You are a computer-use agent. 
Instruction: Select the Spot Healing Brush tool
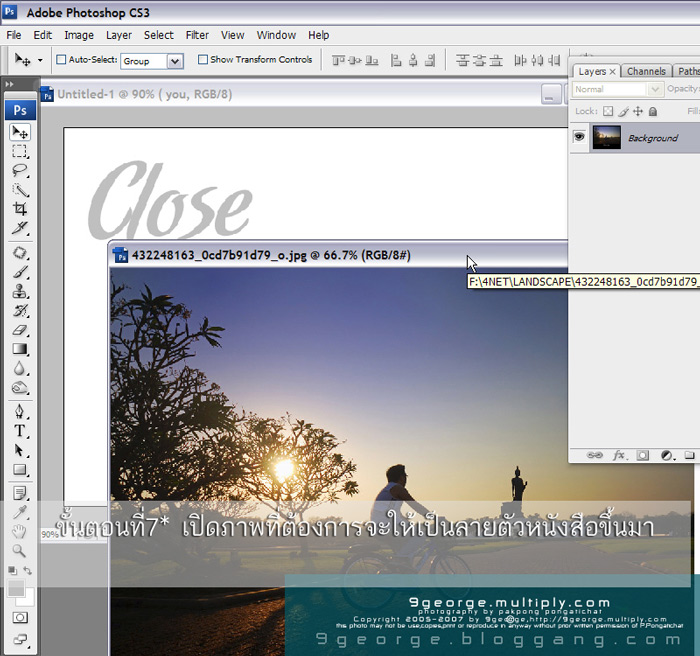[x=20, y=253]
